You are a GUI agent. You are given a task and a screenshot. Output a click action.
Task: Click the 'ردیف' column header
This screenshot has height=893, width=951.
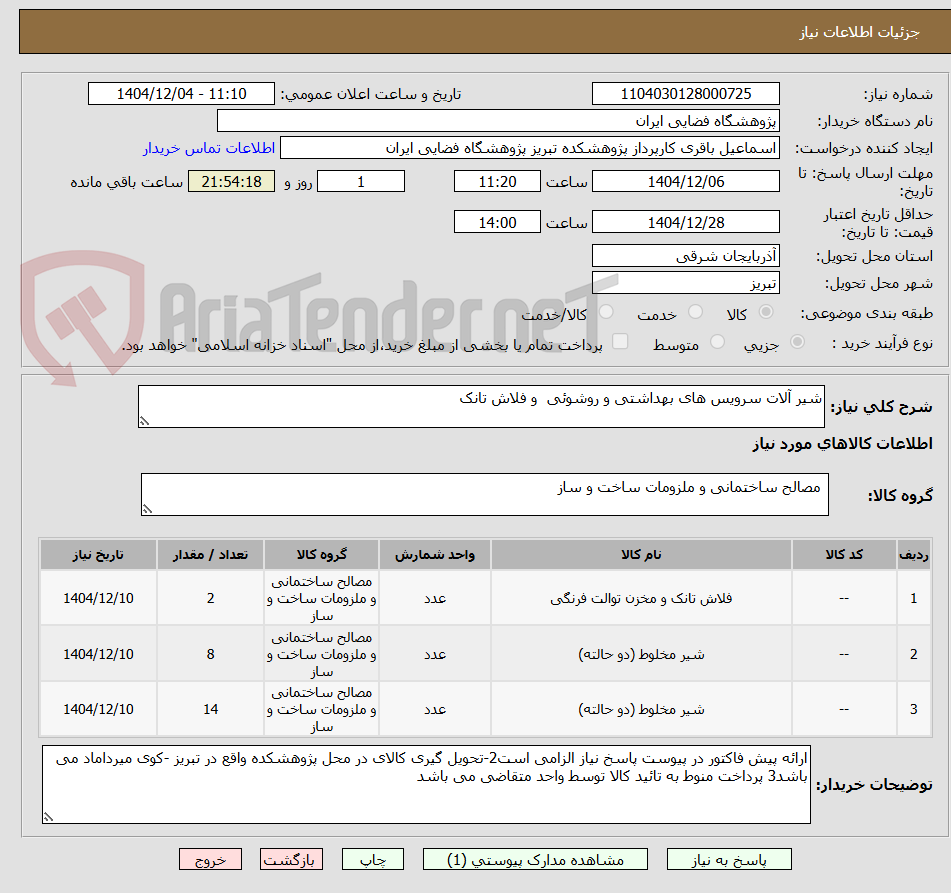point(913,554)
